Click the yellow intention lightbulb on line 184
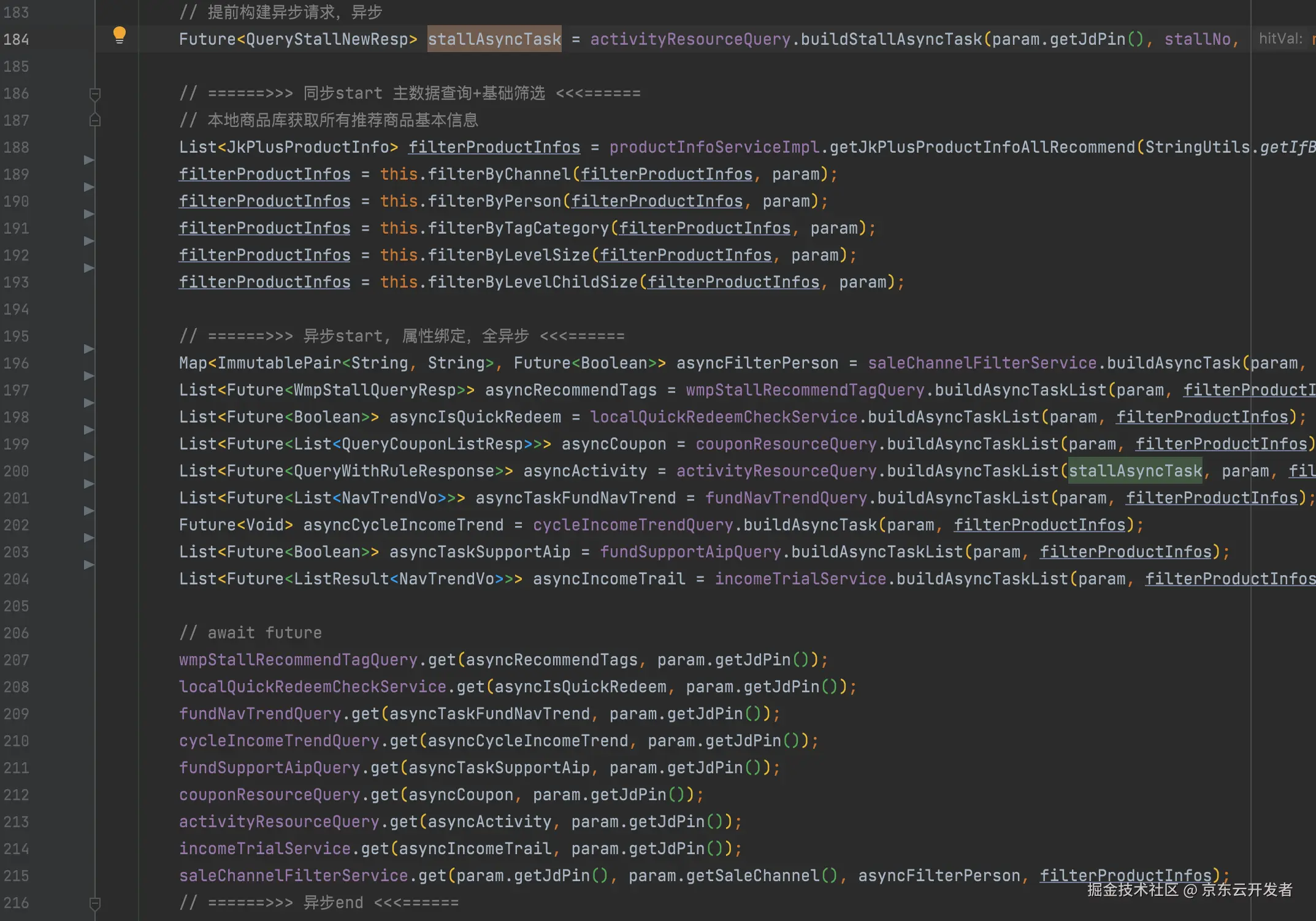This screenshot has width=1316, height=921. pyautogui.click(x=120, y=35)
